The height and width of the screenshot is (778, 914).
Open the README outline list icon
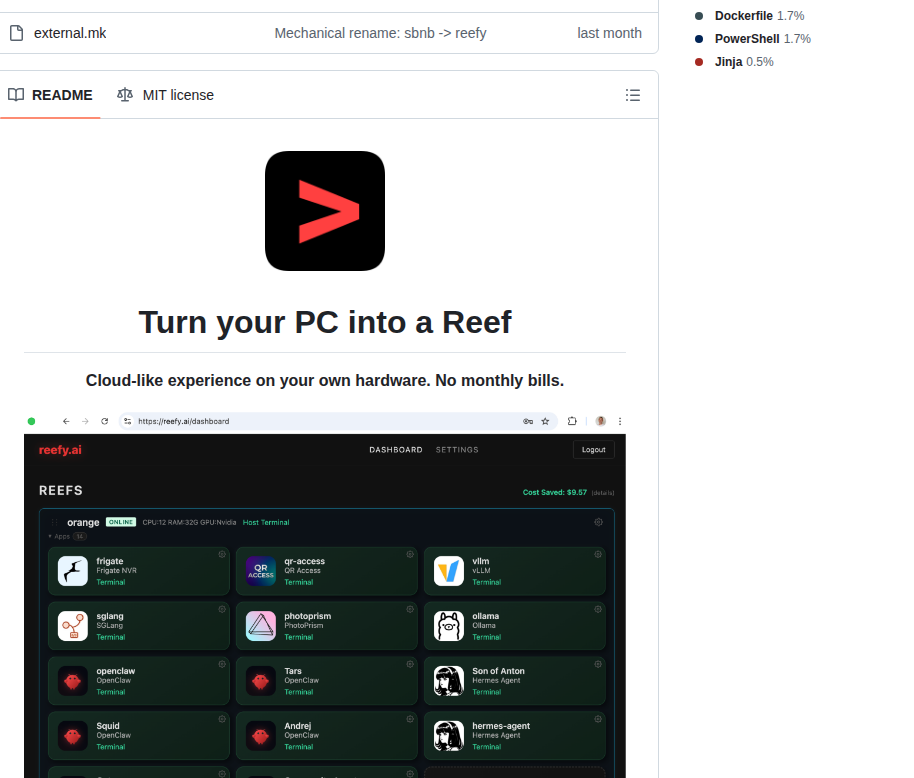632,95
